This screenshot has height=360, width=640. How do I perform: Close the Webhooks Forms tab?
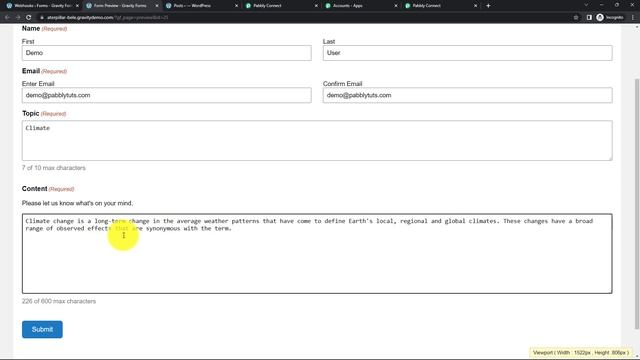(77, 6)
